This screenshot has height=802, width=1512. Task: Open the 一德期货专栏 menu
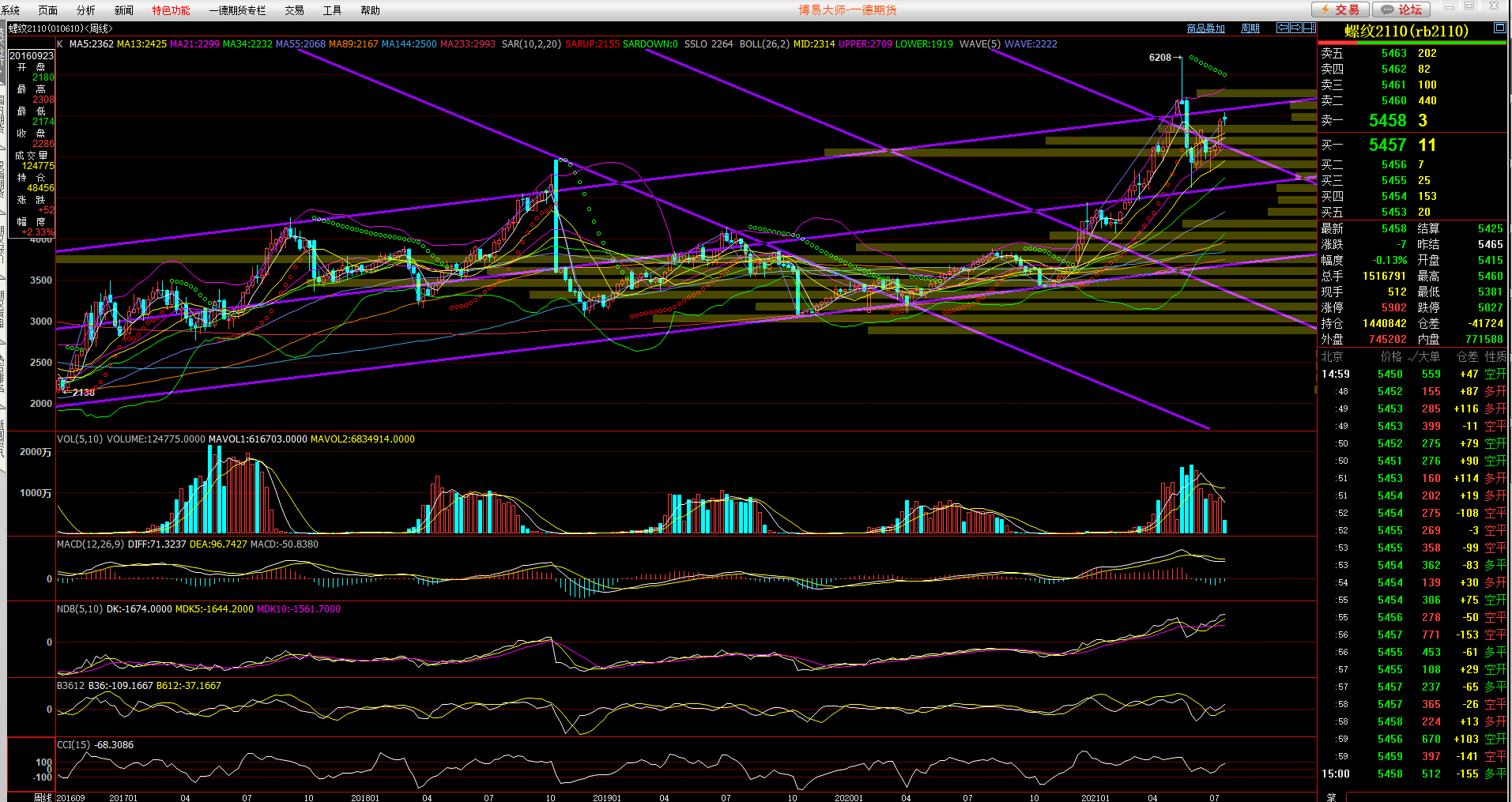tap(237, 10)
